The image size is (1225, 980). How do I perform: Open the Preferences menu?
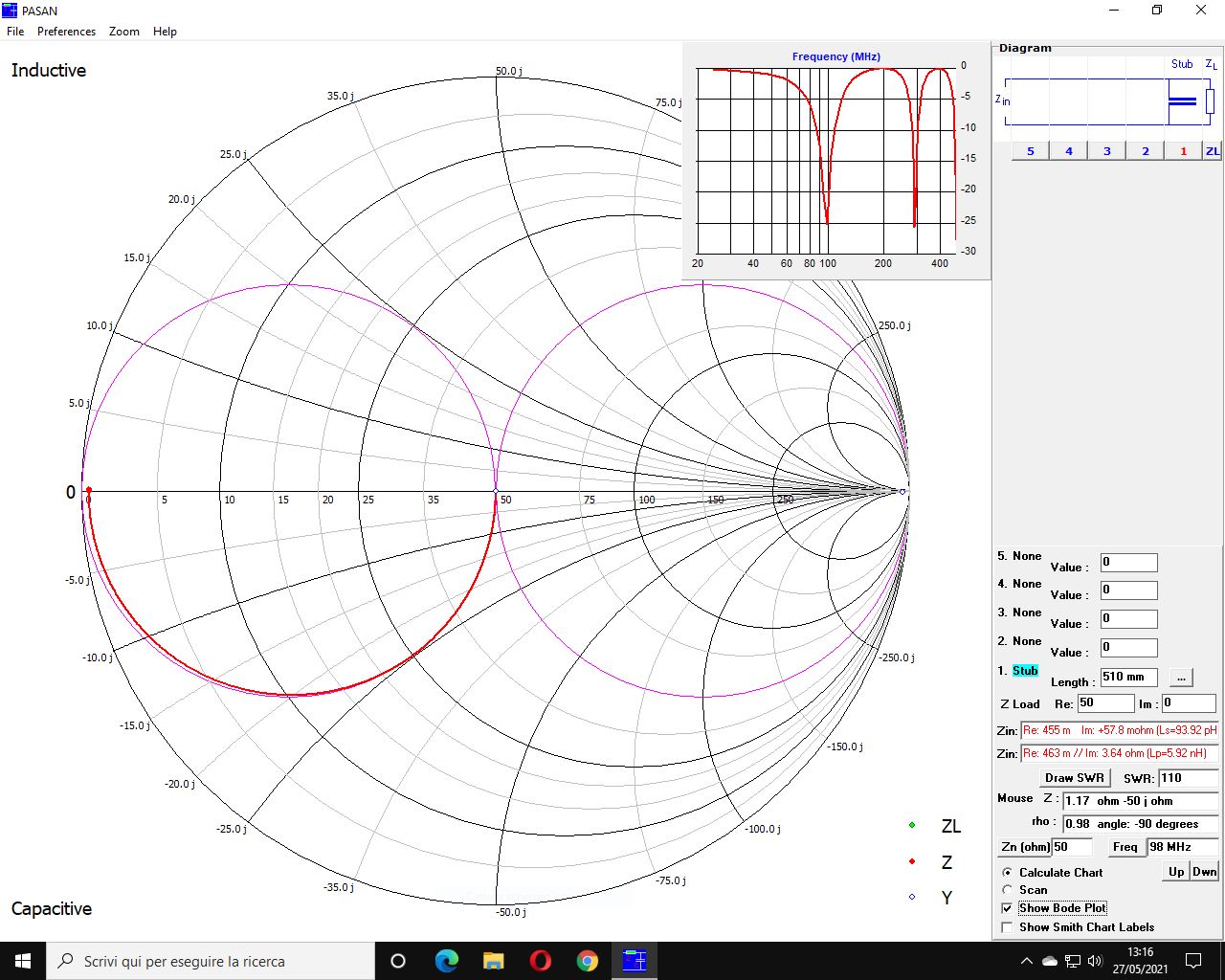click(x=66, y=32)
